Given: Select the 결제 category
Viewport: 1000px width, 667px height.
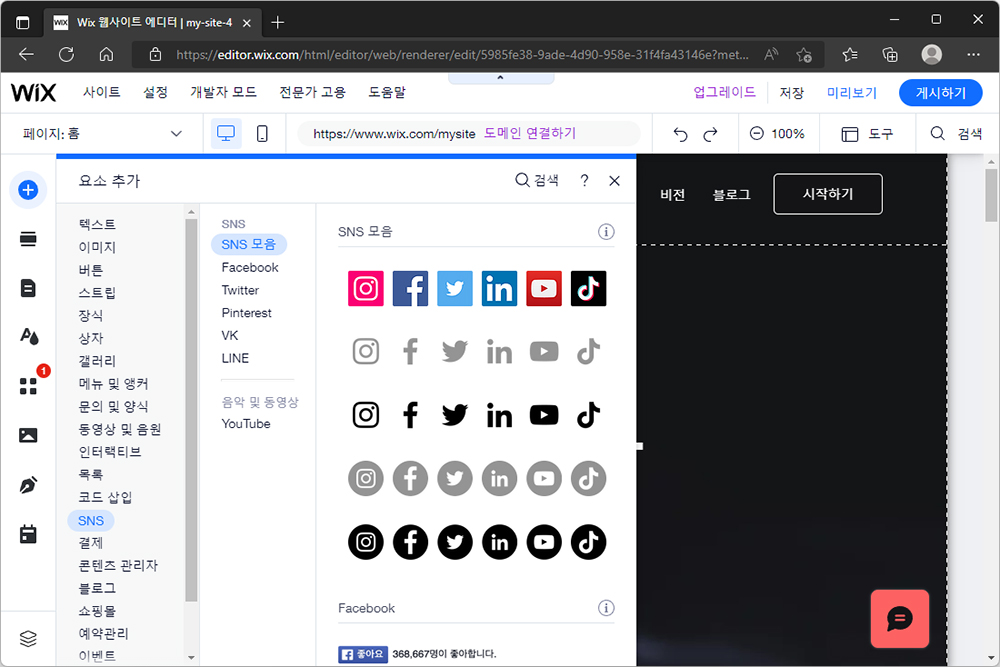Looking at the screenshot, I should pyautogui.click(x=91, y=543).
